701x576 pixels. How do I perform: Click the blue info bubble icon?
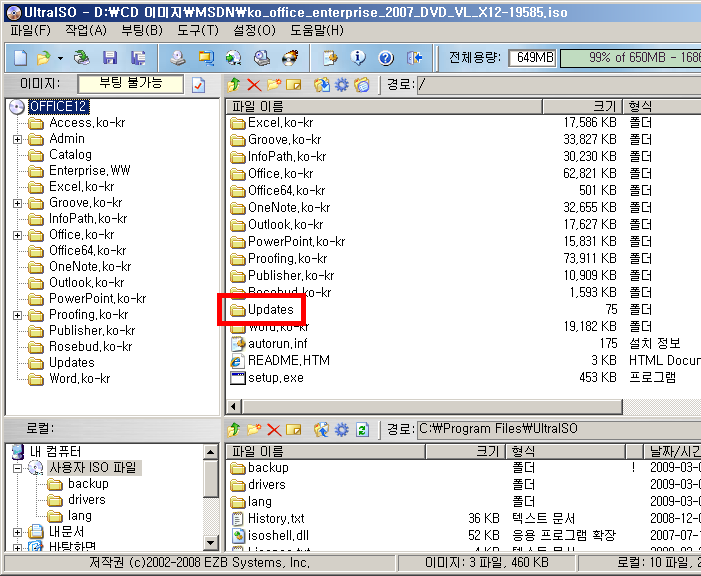[x=358, y=58]
